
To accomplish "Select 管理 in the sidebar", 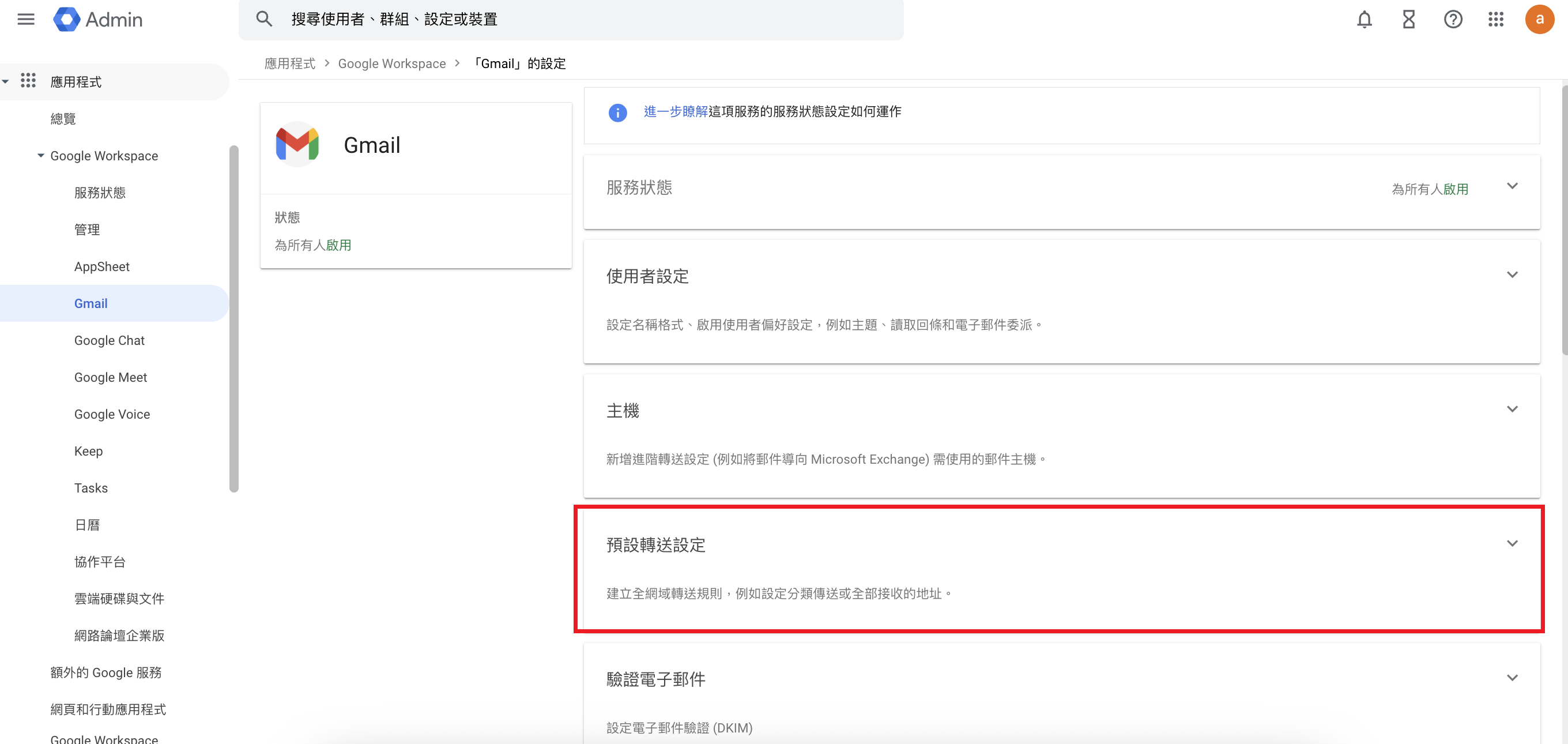I will [87, 230].
